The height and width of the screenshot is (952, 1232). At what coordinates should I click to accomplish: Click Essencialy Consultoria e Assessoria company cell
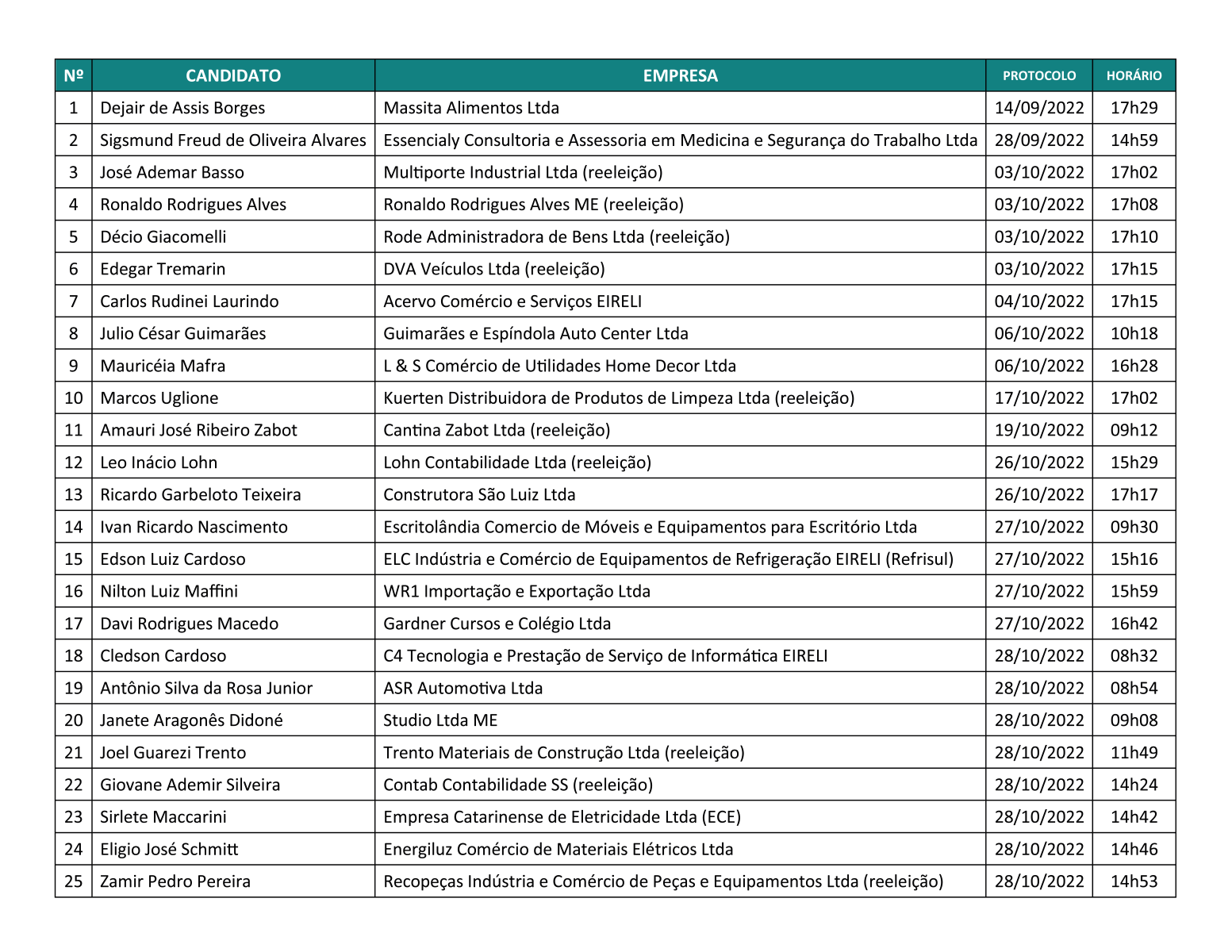tap(680, 140)
